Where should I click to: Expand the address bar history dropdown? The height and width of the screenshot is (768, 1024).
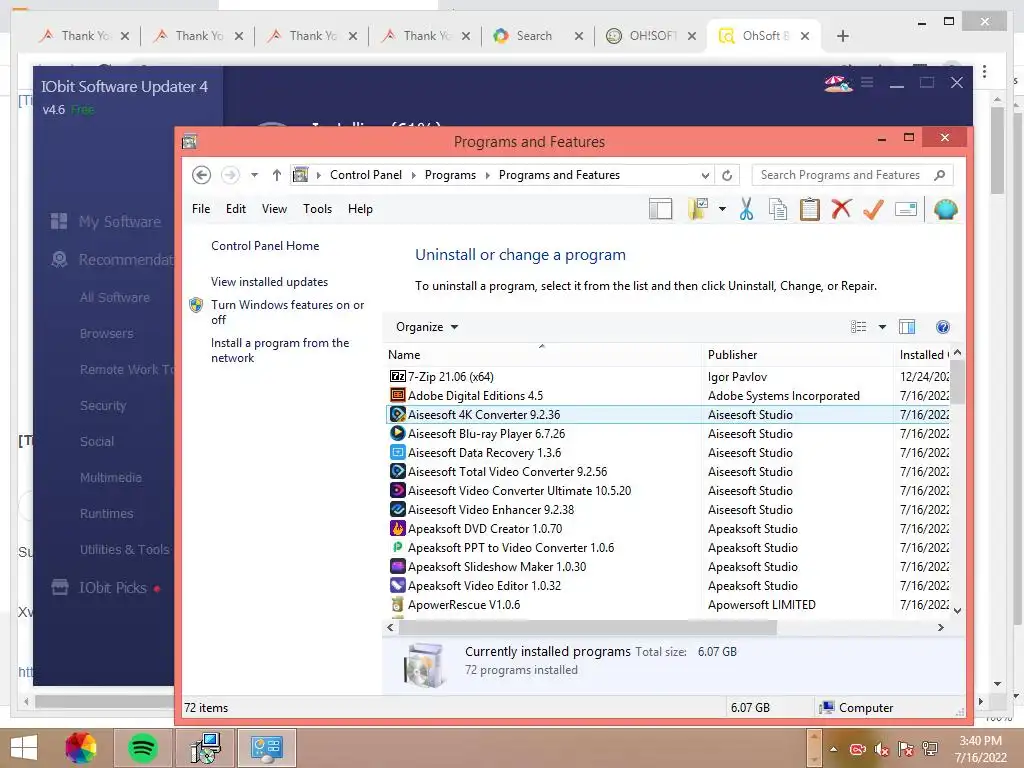coord(705,175)
